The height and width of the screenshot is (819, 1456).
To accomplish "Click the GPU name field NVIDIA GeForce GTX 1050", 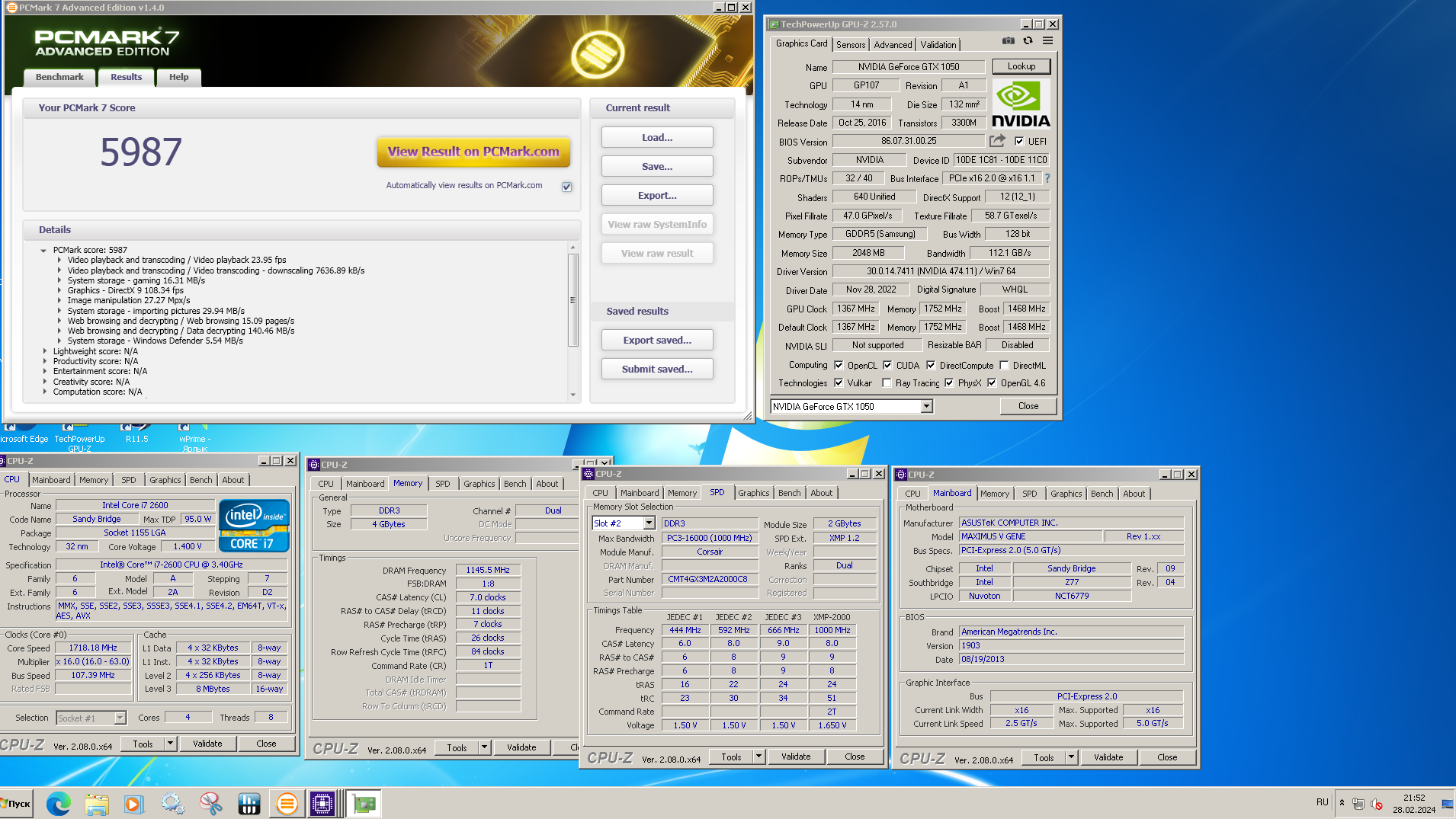I will (909, 67).
